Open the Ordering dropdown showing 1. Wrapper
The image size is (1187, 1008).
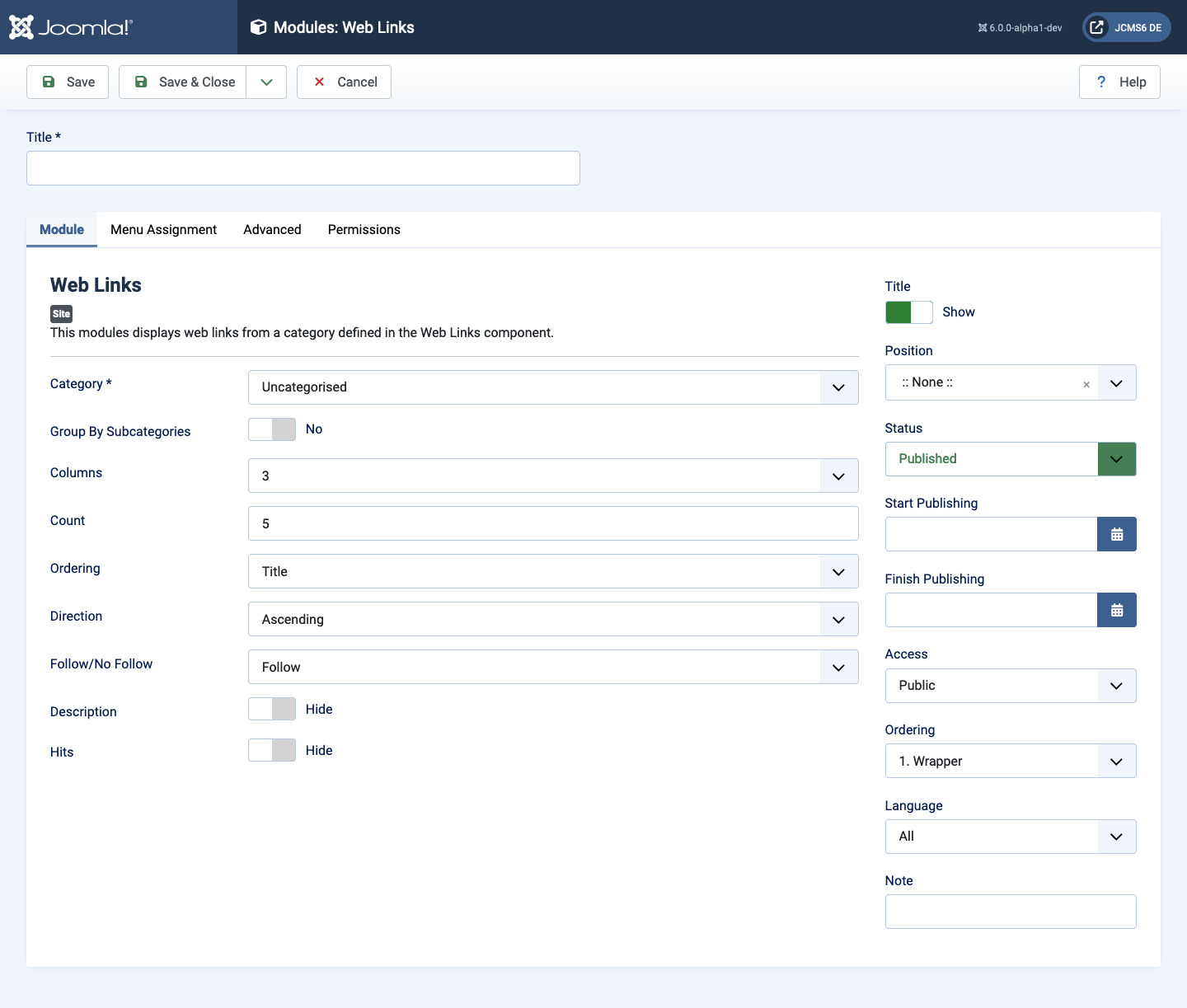point(1011,761)
